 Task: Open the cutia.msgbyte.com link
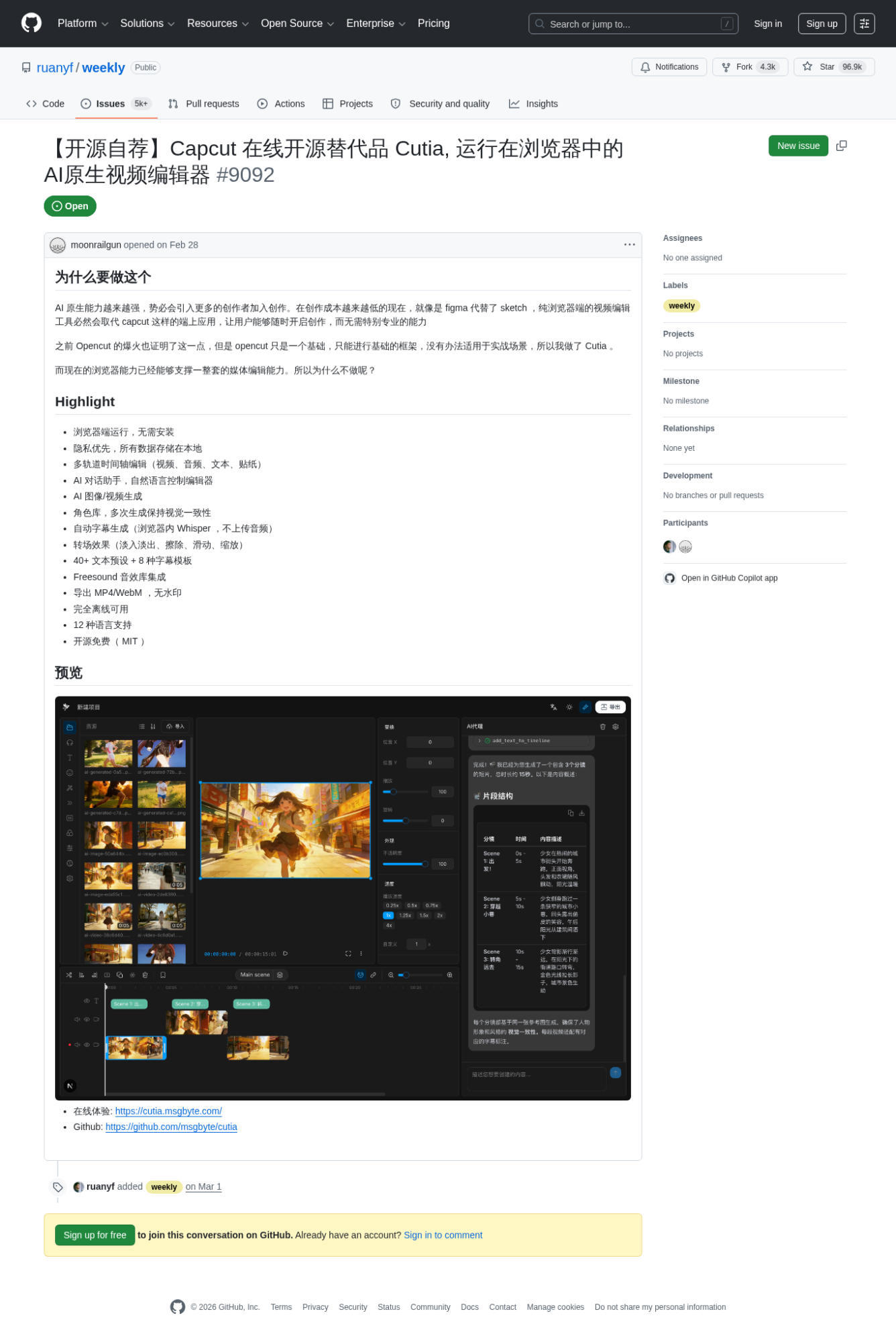[x=168, y=1111]
